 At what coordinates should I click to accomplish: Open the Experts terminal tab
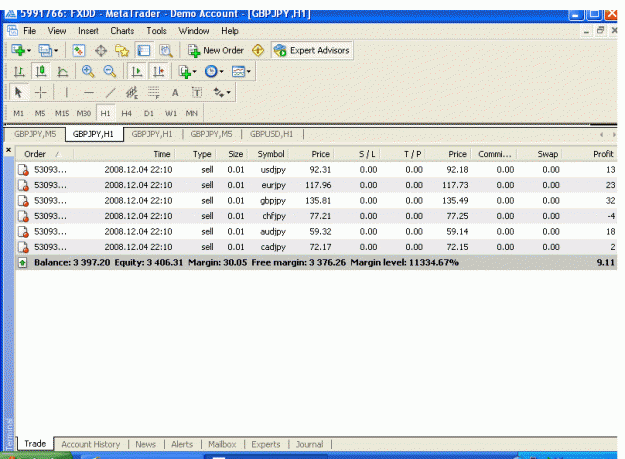coord(266,445)
